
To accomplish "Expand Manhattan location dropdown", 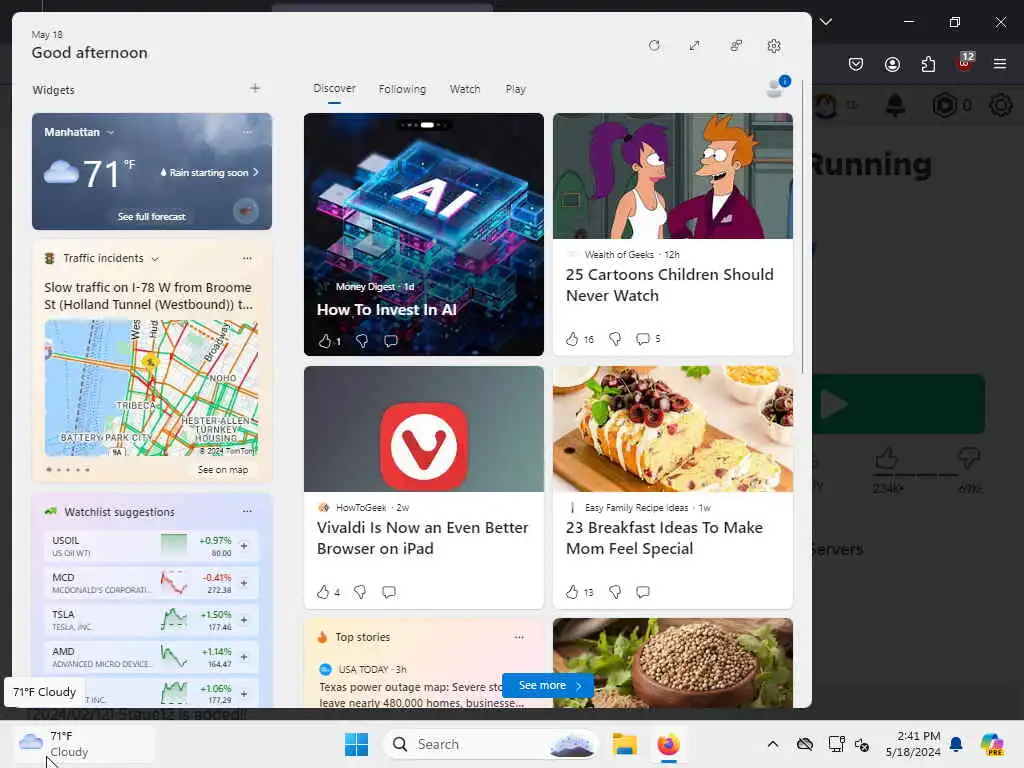I will [111, 133].
